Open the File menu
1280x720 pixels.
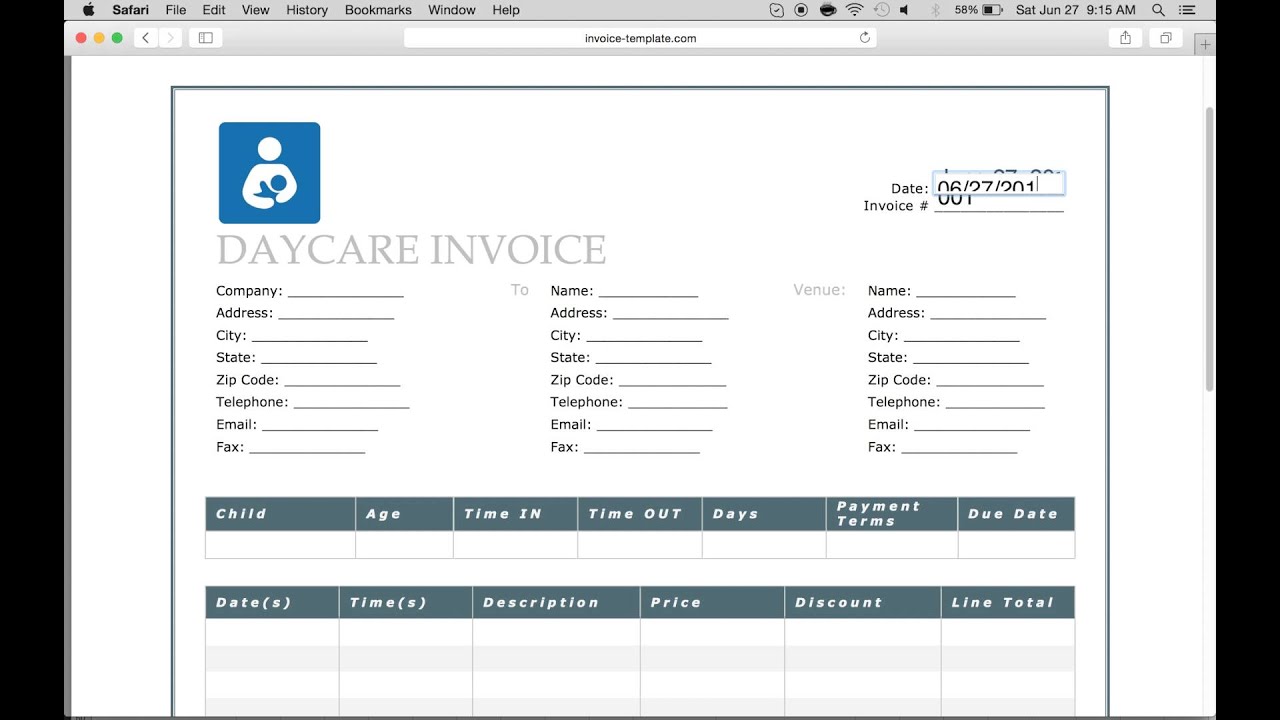click(175, 10)
